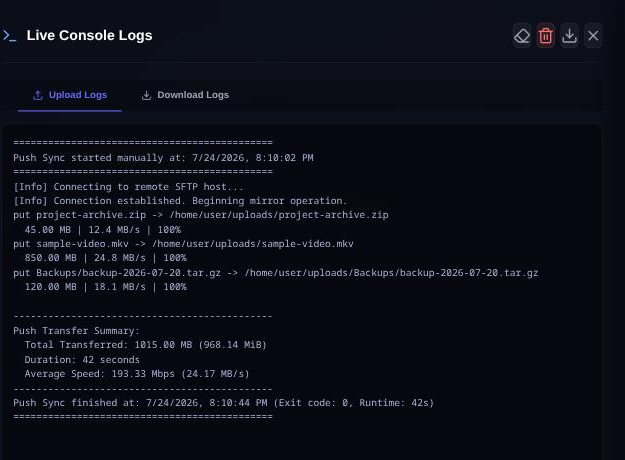The width and height of the screenshot is (625, 460).
Task: Switch to the Download Logs tab
Action: click(x=185, y=95)
